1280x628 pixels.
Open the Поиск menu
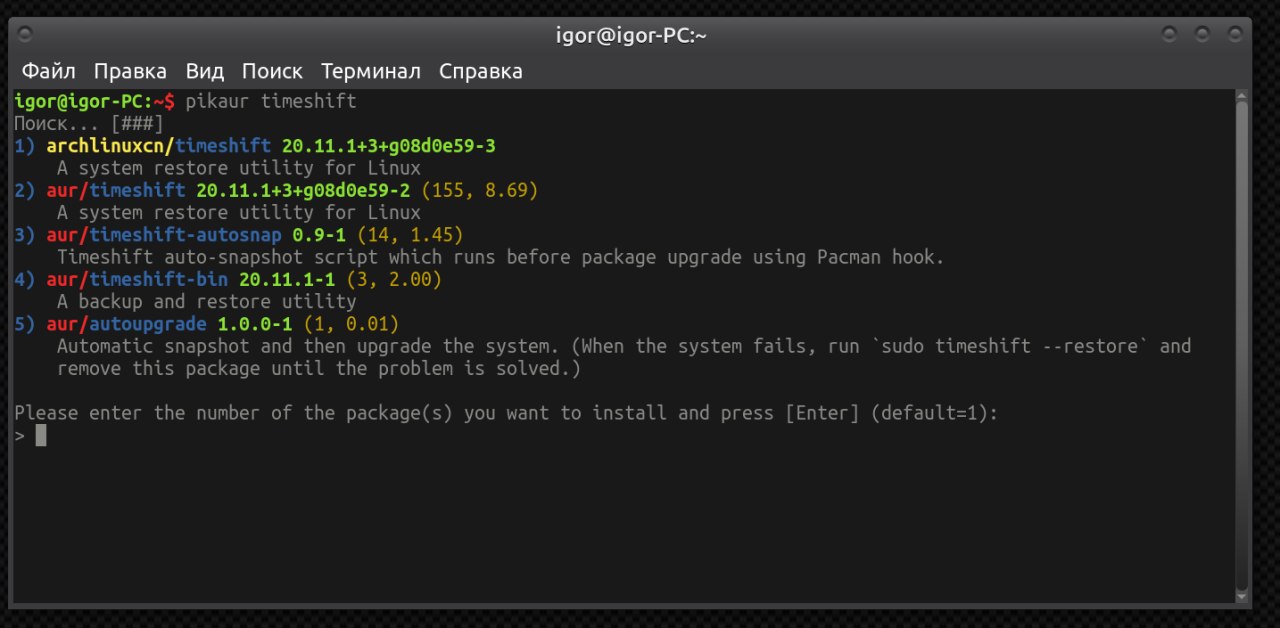click(x=272, y=71)
